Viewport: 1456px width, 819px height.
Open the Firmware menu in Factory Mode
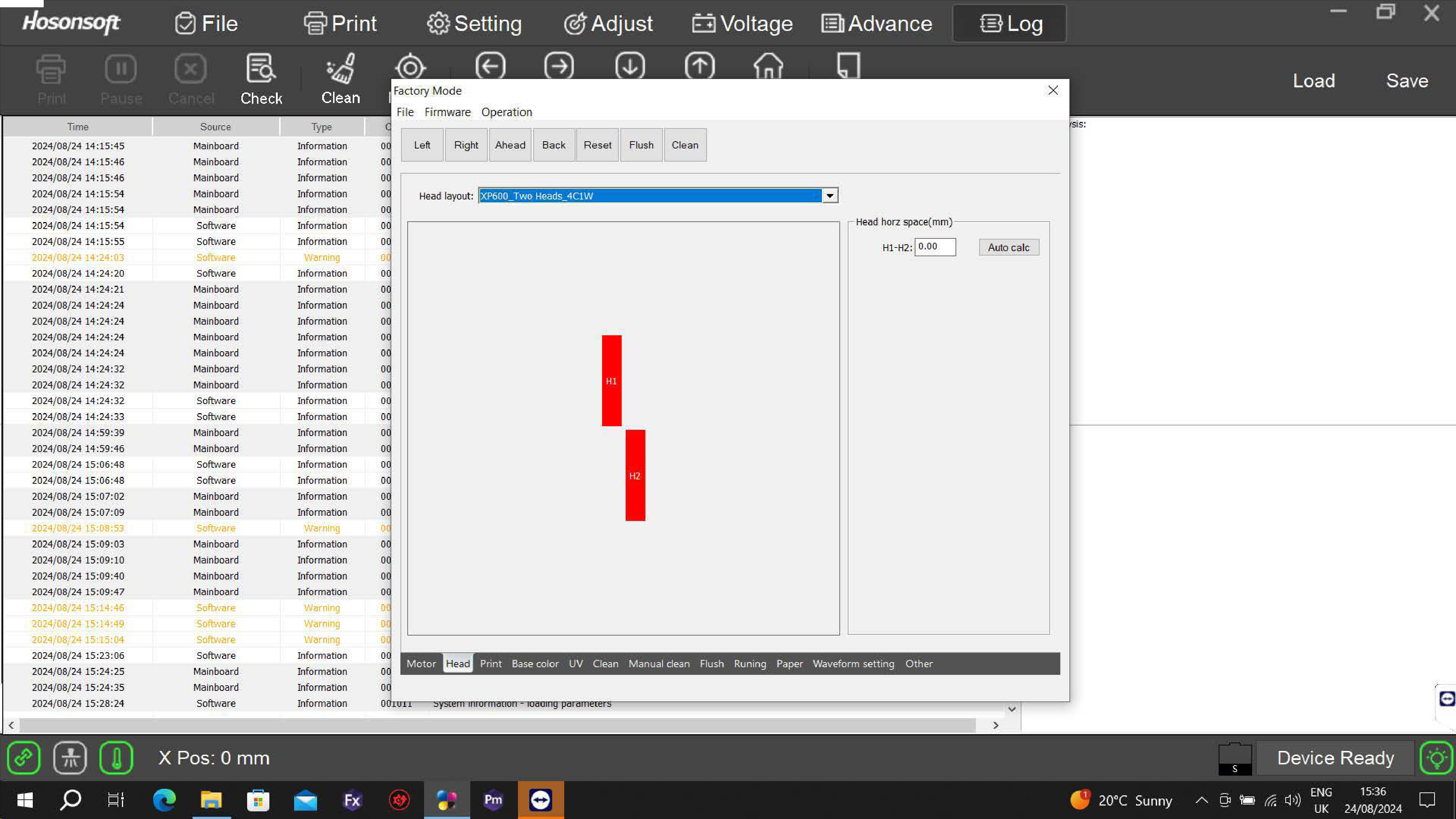[x=447, y=112]
